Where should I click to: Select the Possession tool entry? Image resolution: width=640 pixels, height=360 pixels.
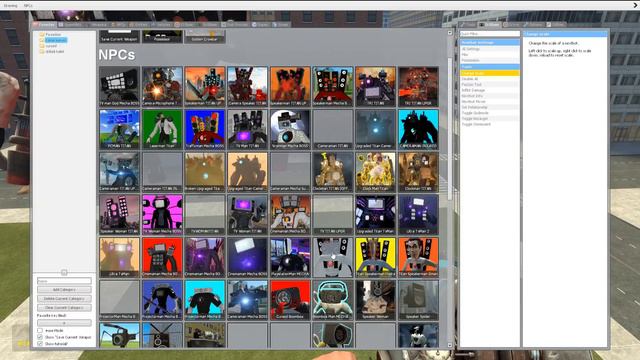(x=490, y=60)
